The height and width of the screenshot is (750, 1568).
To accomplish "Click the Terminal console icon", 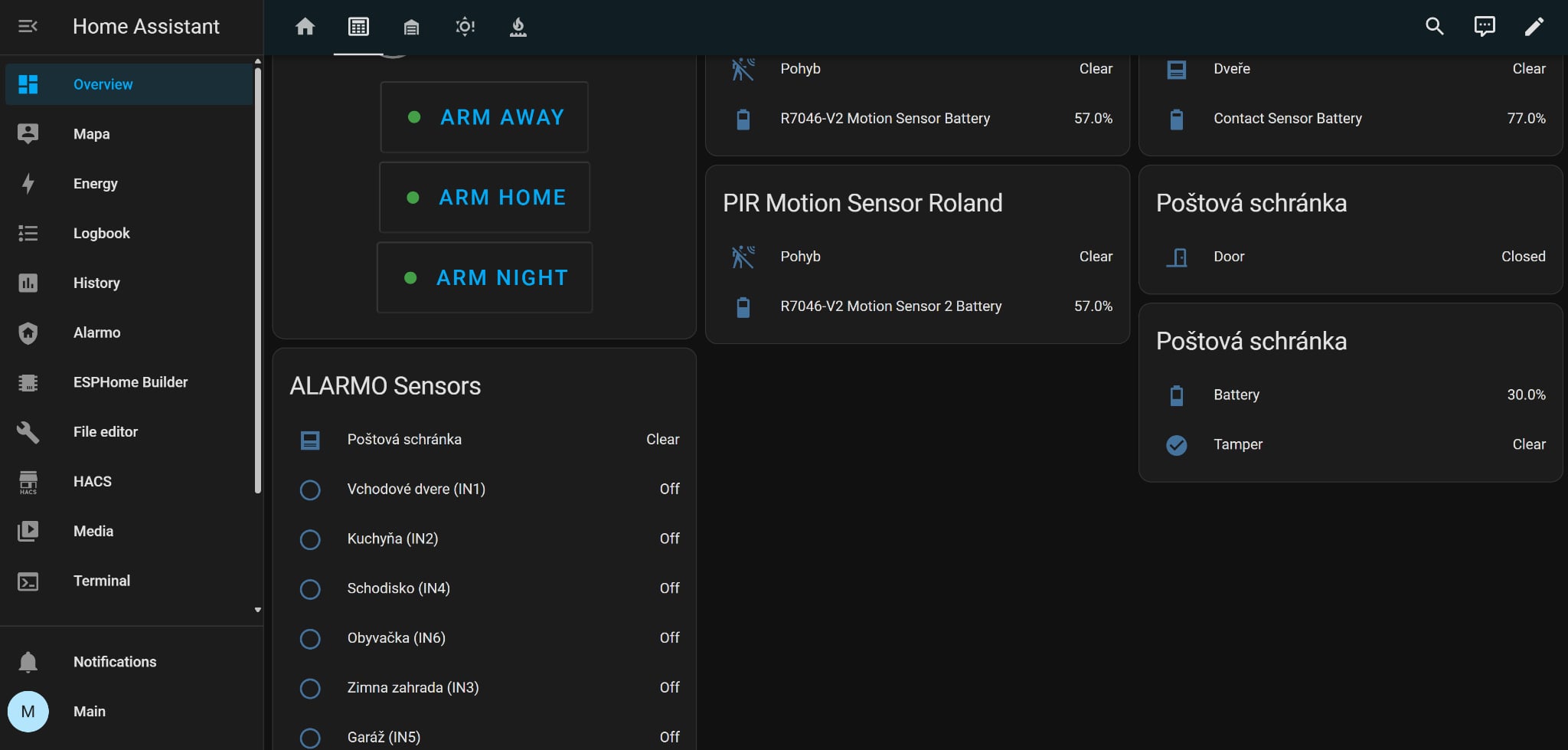I will tap(28, 581).
